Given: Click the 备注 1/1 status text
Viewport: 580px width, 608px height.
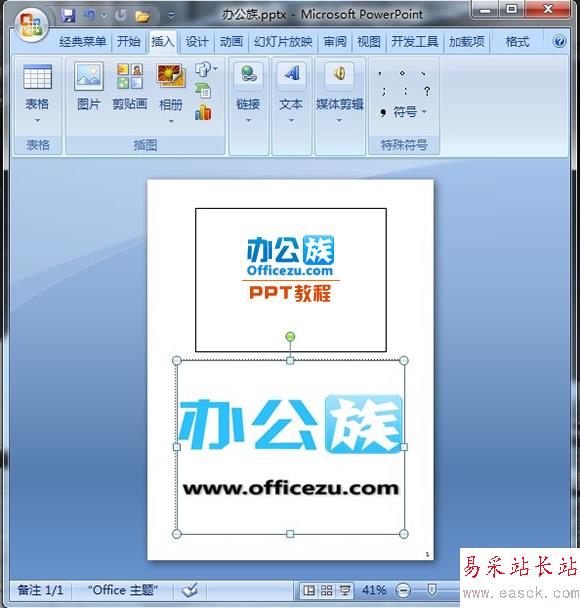Looking at the screenshot, I should click(x=40, y=591).
